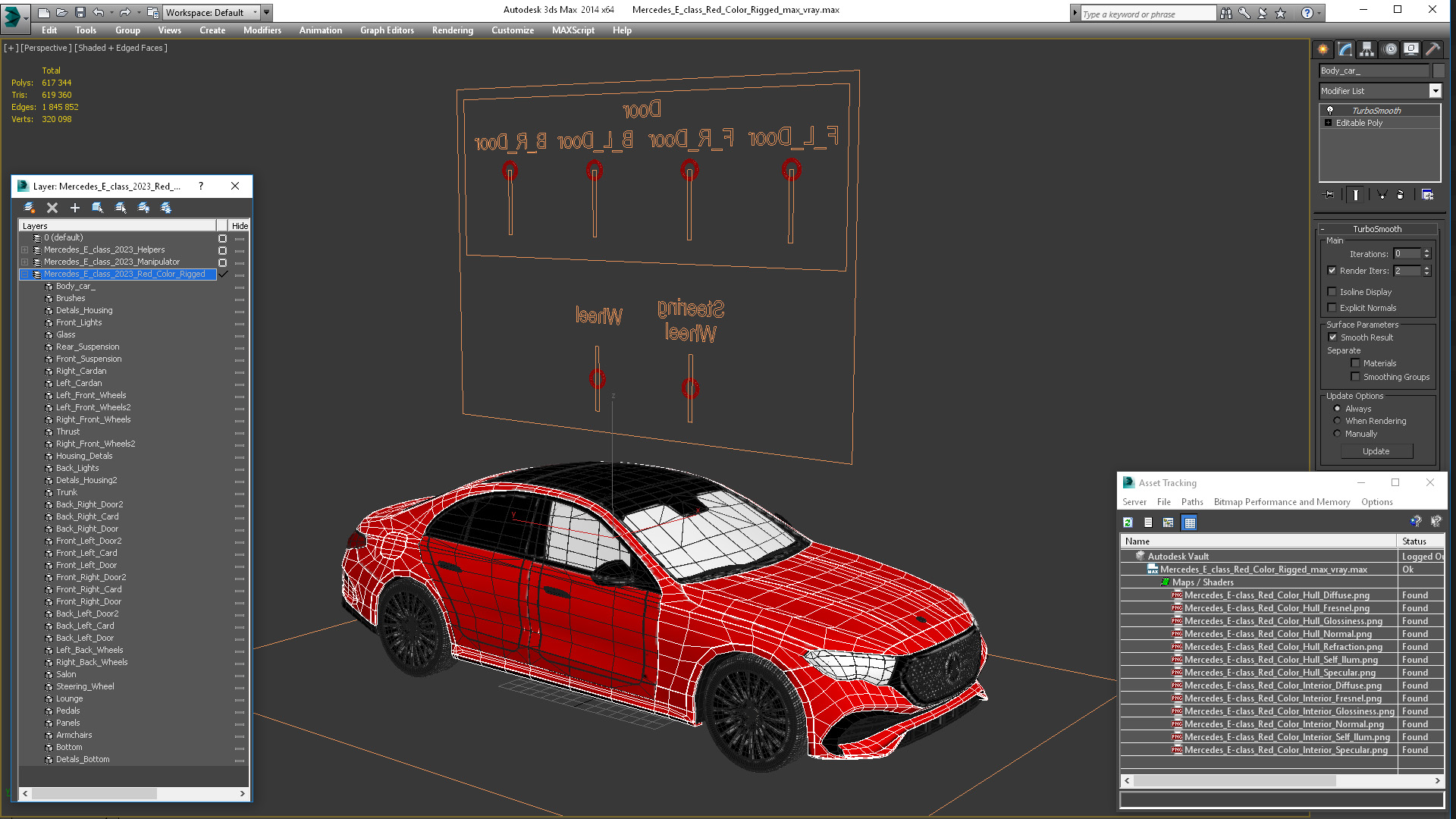
Task: Open the Paths menu in Asset Tracking
Action: (1192, 502)
